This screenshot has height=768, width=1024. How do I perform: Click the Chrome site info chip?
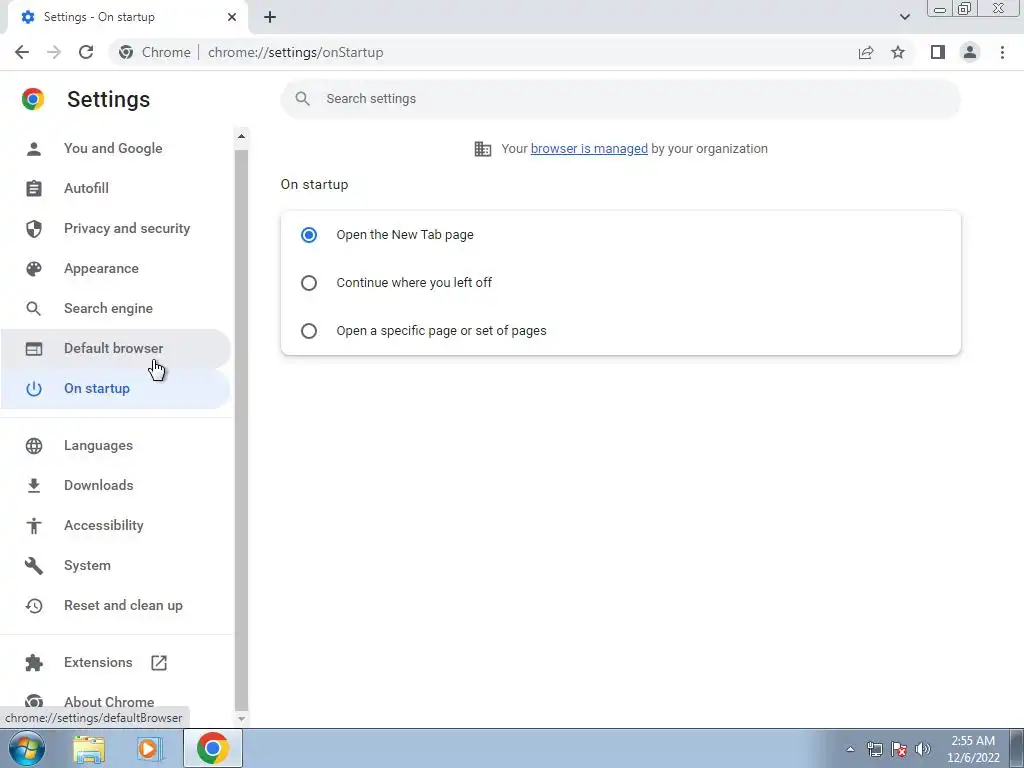pos(155,52)
